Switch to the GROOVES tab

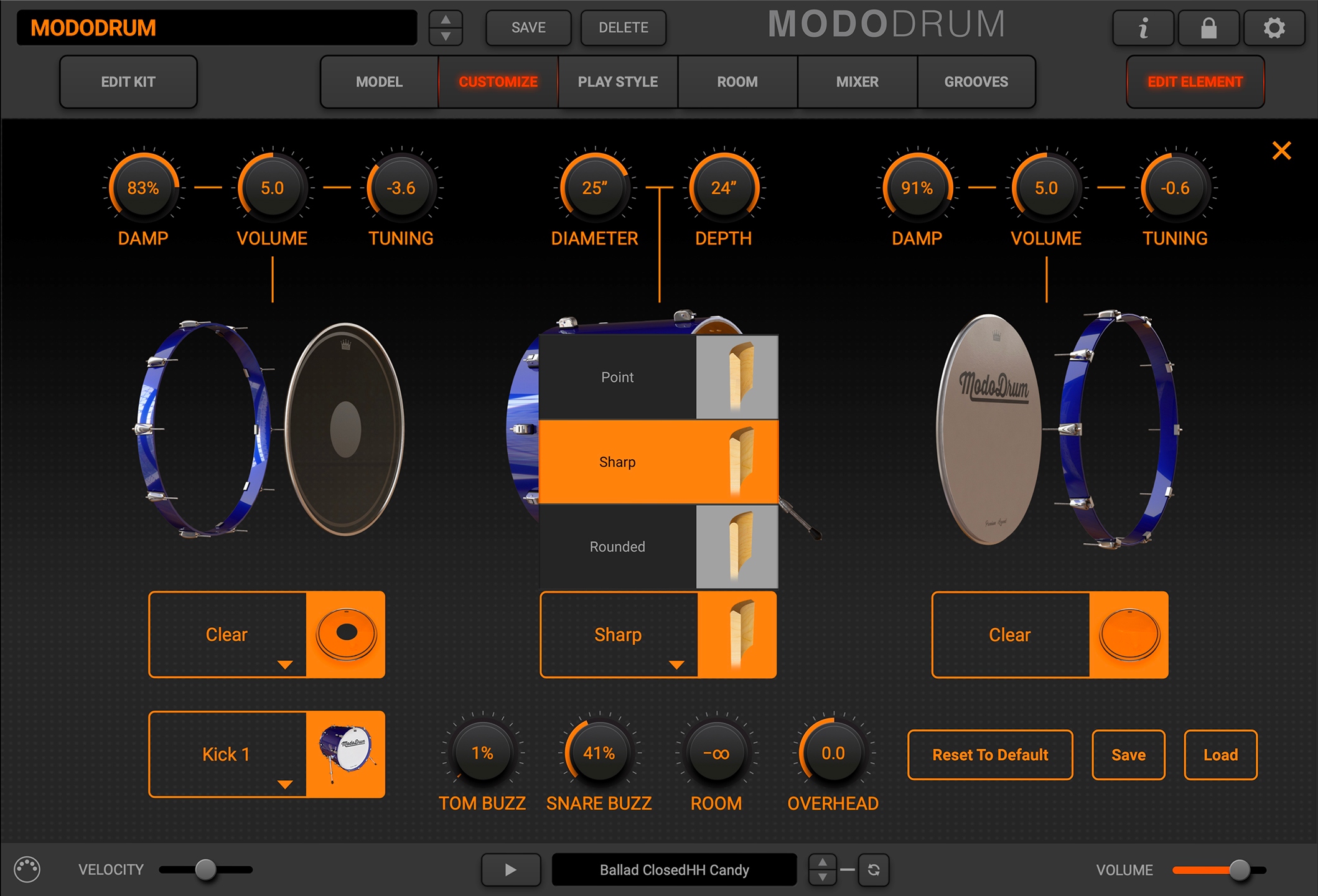976,82
